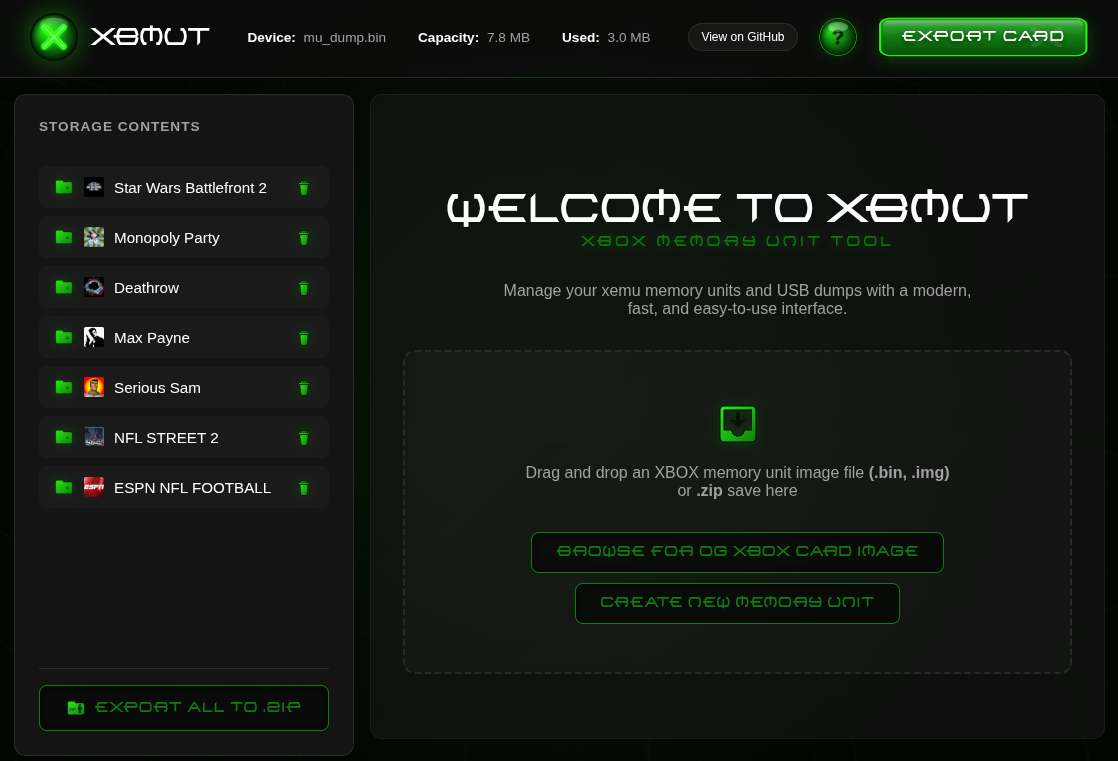
Task: Click the trash icon next to Deathrow
Action: coord(303,287)
